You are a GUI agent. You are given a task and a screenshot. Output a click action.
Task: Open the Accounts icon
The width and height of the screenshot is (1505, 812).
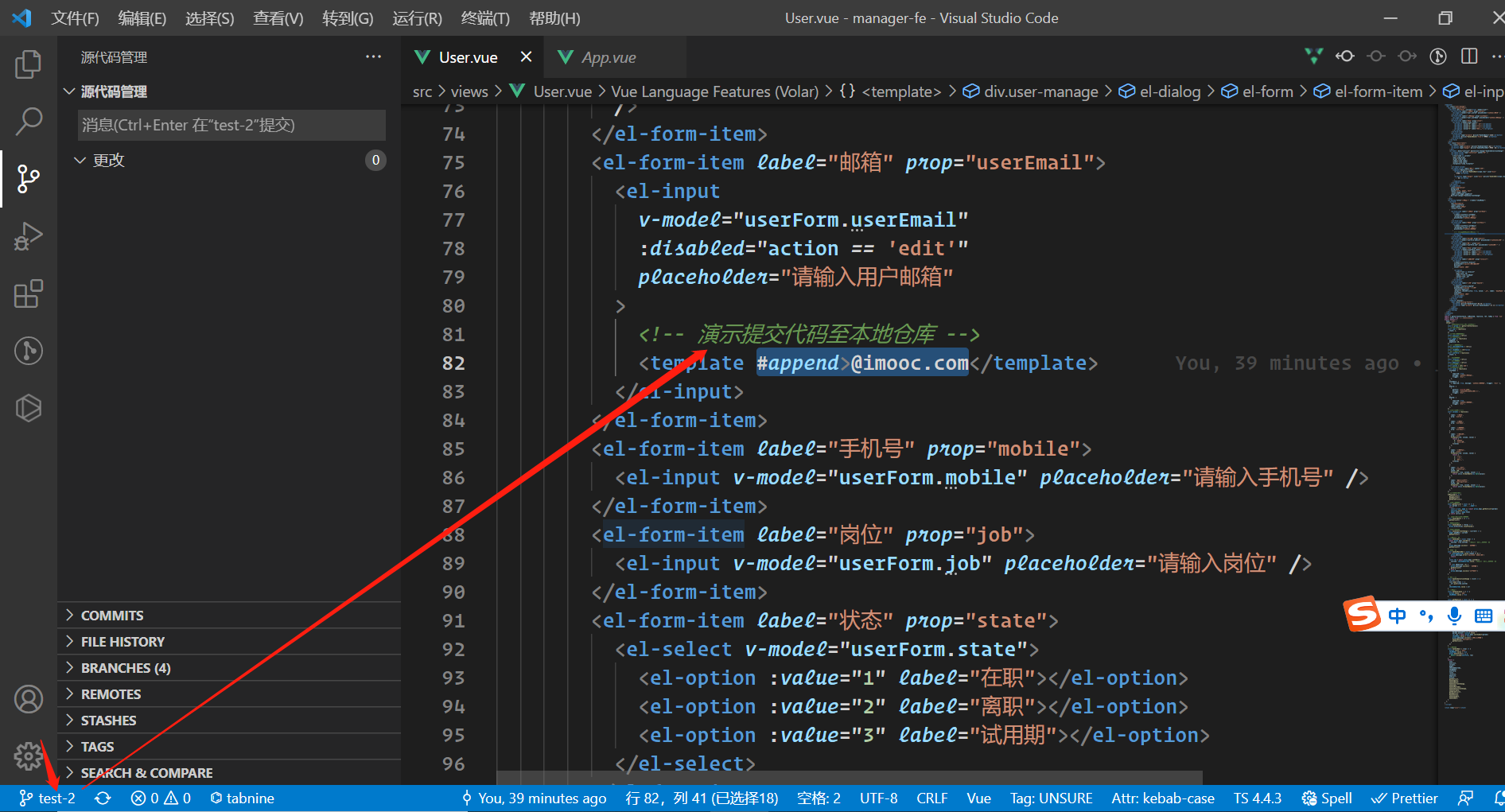(x=29, y=699)
